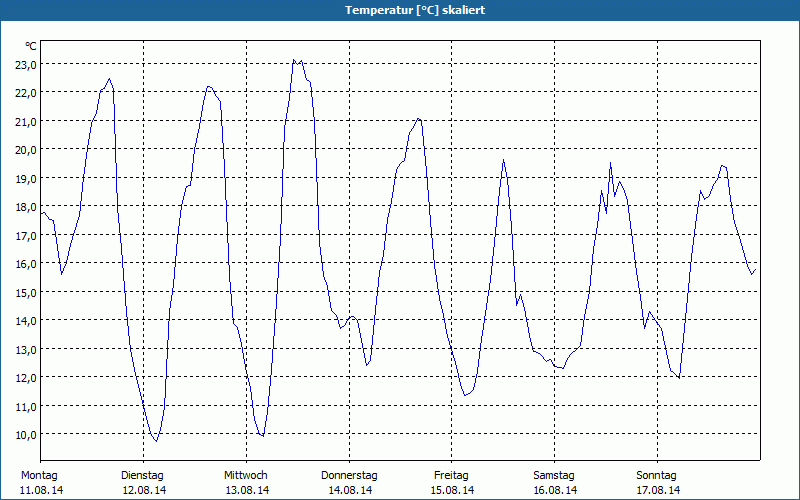Click the Tuesday morning minimum below 10°C
This screenshot has width=800, height=500.
pyautogui.click(x=156, y=440)
